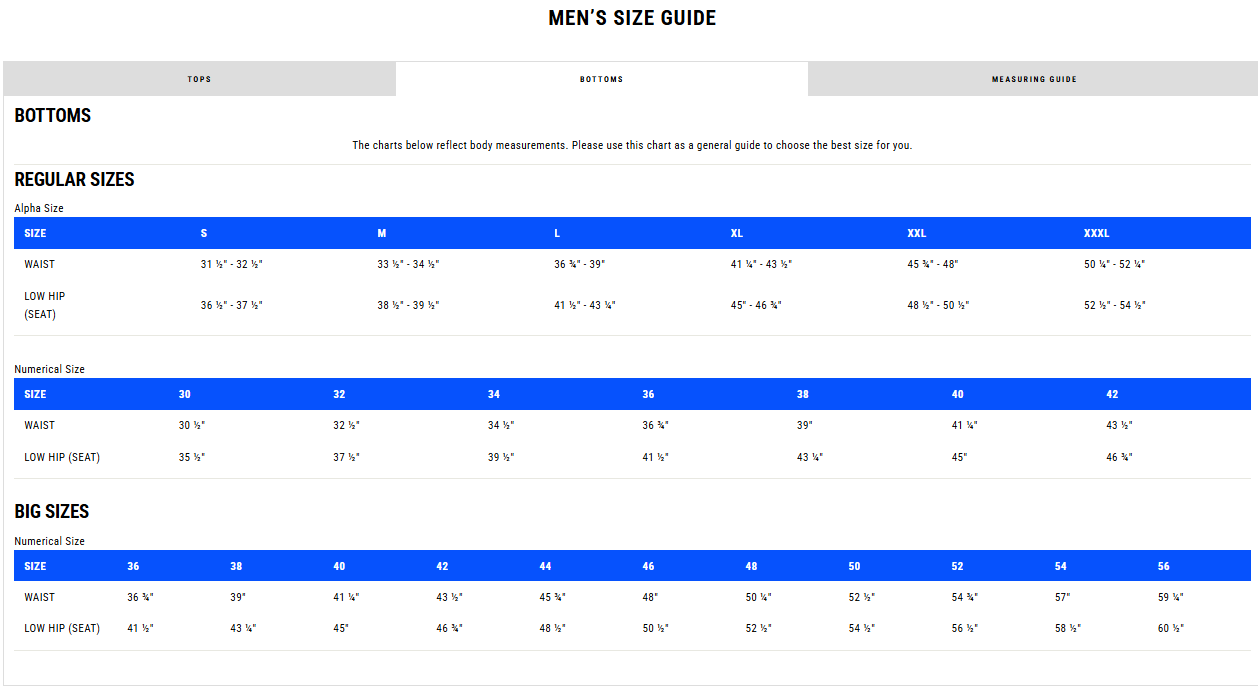This screenshot has width=1258, height=687.
Task: Click the size 30 header in Regular Numerical
Action: 185,394
